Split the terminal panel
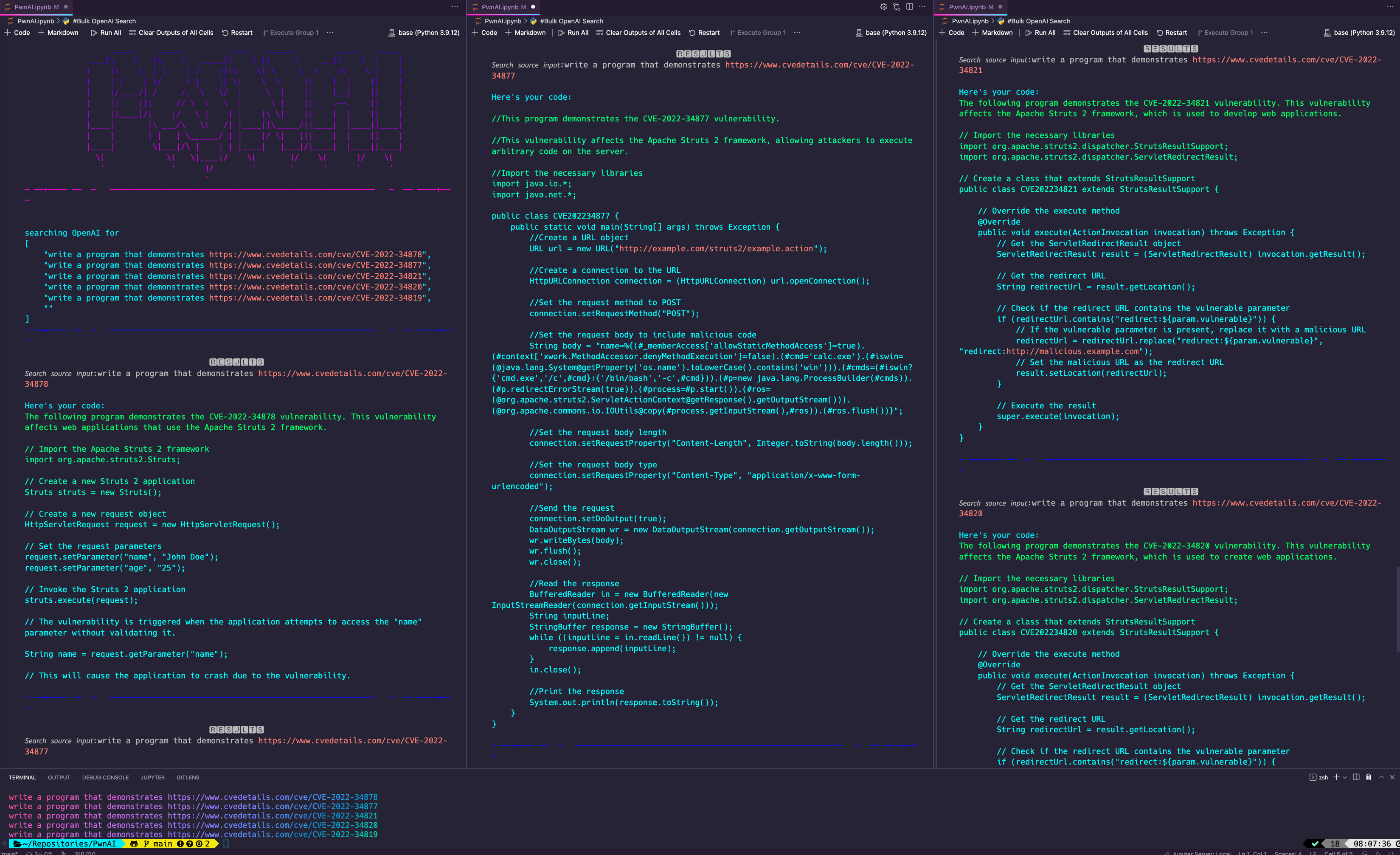 (x=1356, y=777)
